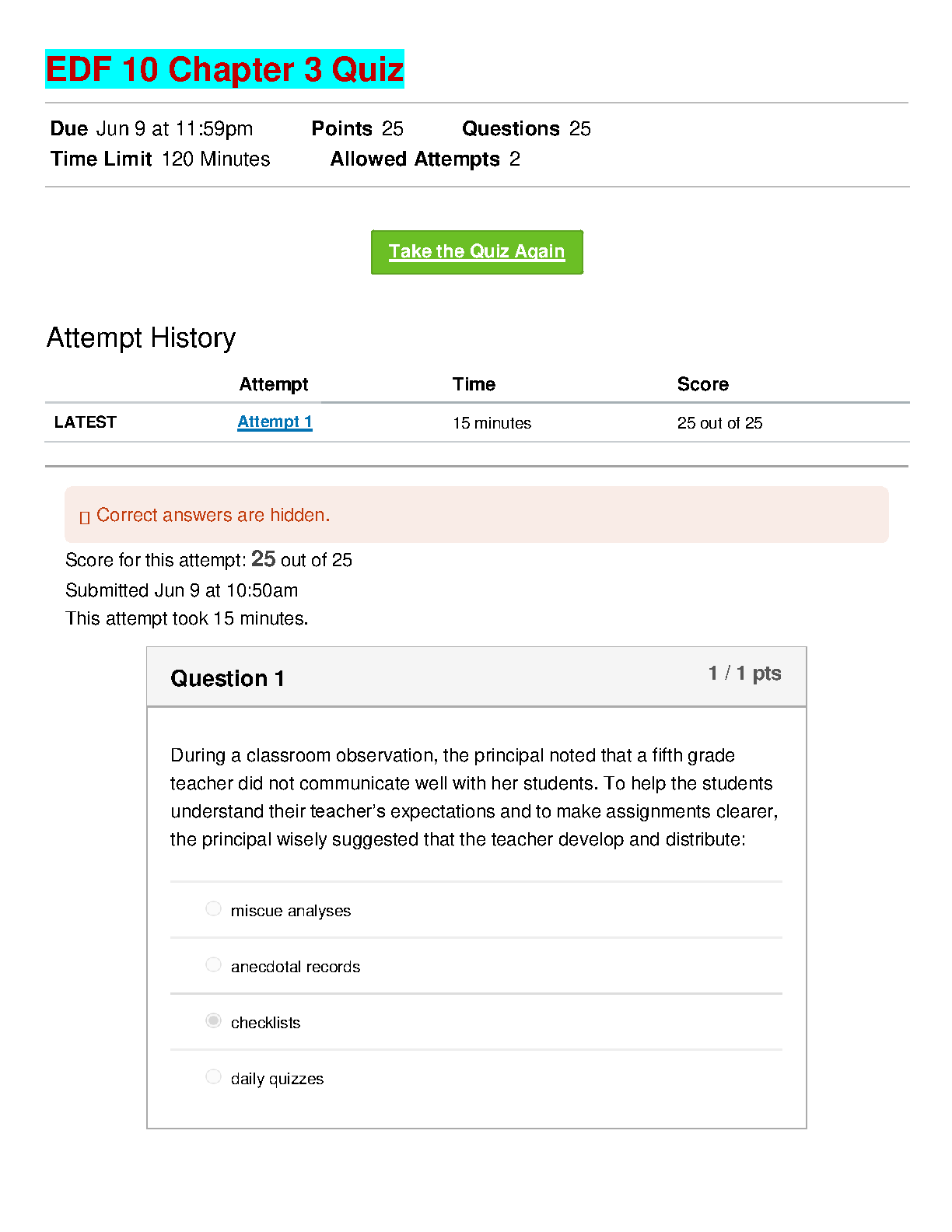Viewport: 952px width, 1232px height.
Task: Click the LATEST row label
Action: click(x=86, y=422)
